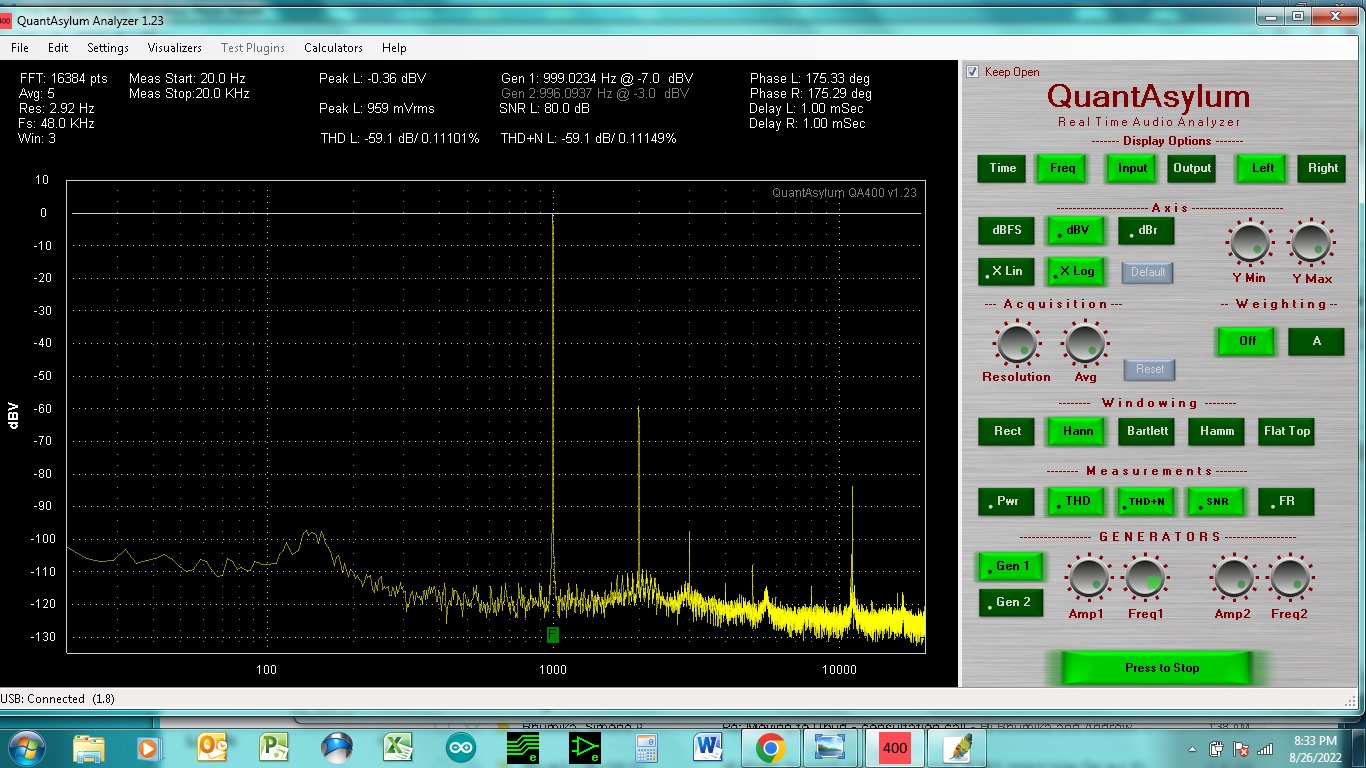Open the Calculator from the taskbar
The height and width of the screenshot is (768, 1366).
point(646,747)
